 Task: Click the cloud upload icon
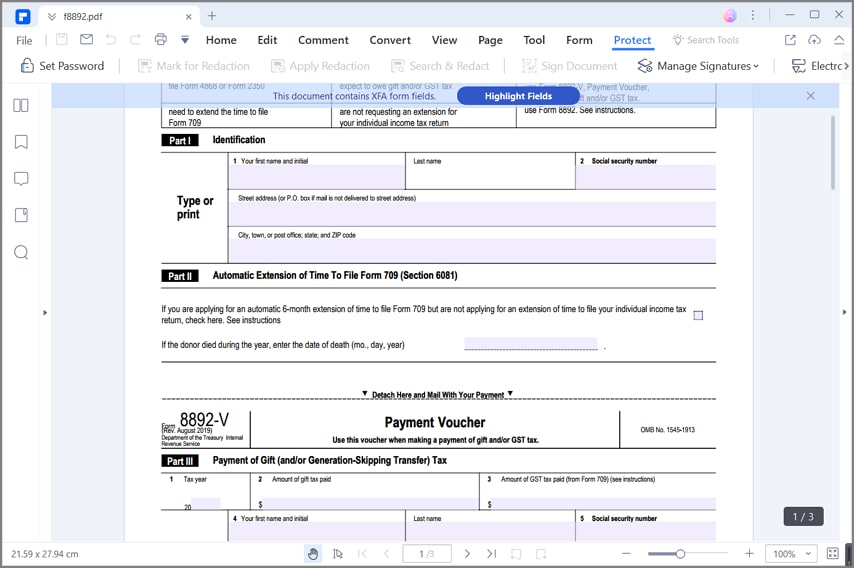pyautogui.click(x=814, y=40)
